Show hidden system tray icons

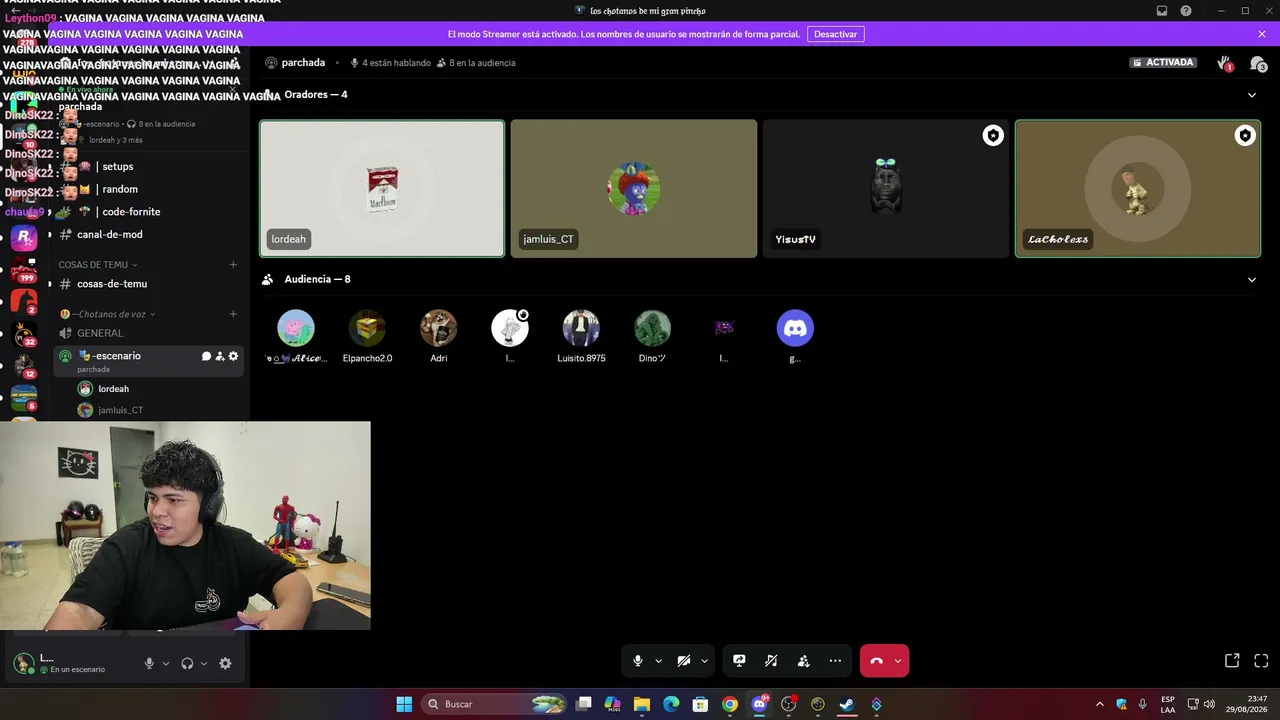[x=1100, y=704]
